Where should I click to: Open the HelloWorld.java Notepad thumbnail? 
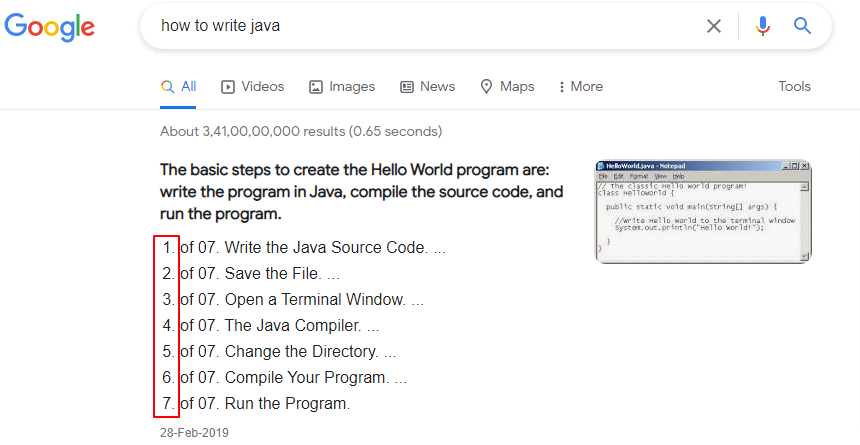coord(703,211)
